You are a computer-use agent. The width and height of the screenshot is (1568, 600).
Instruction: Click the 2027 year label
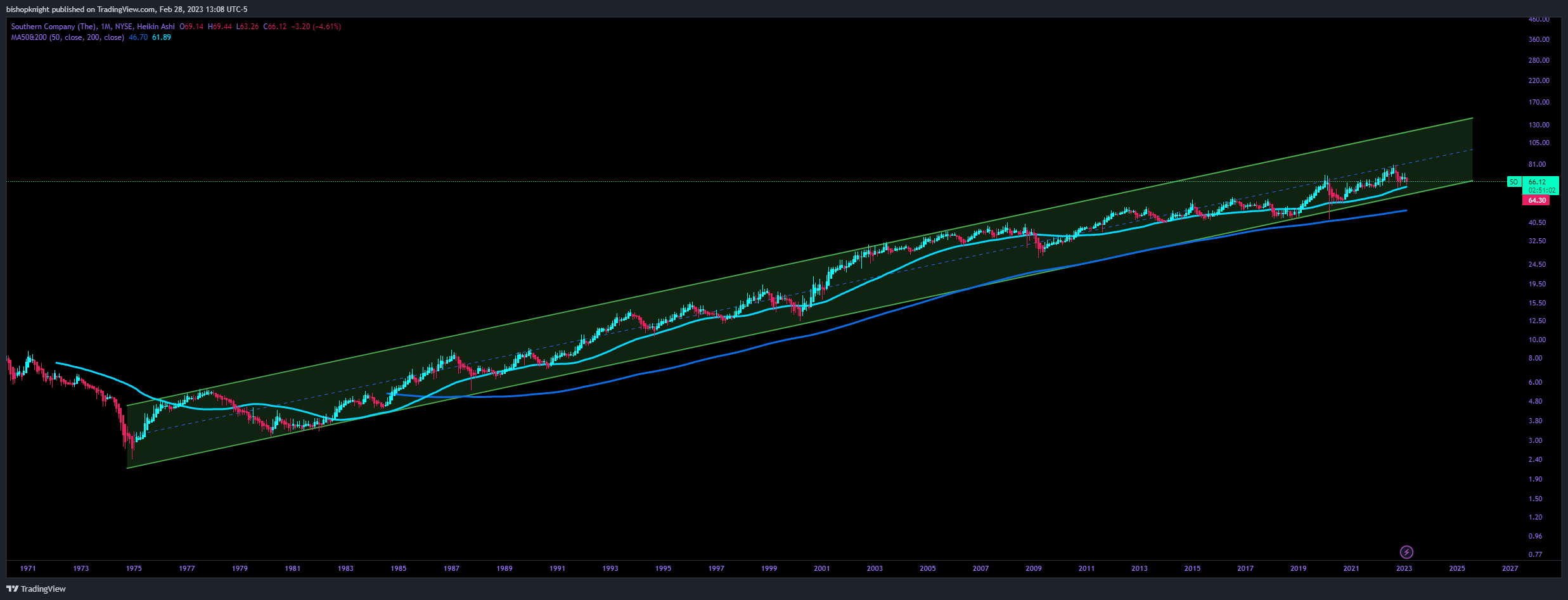point(1510,568)
